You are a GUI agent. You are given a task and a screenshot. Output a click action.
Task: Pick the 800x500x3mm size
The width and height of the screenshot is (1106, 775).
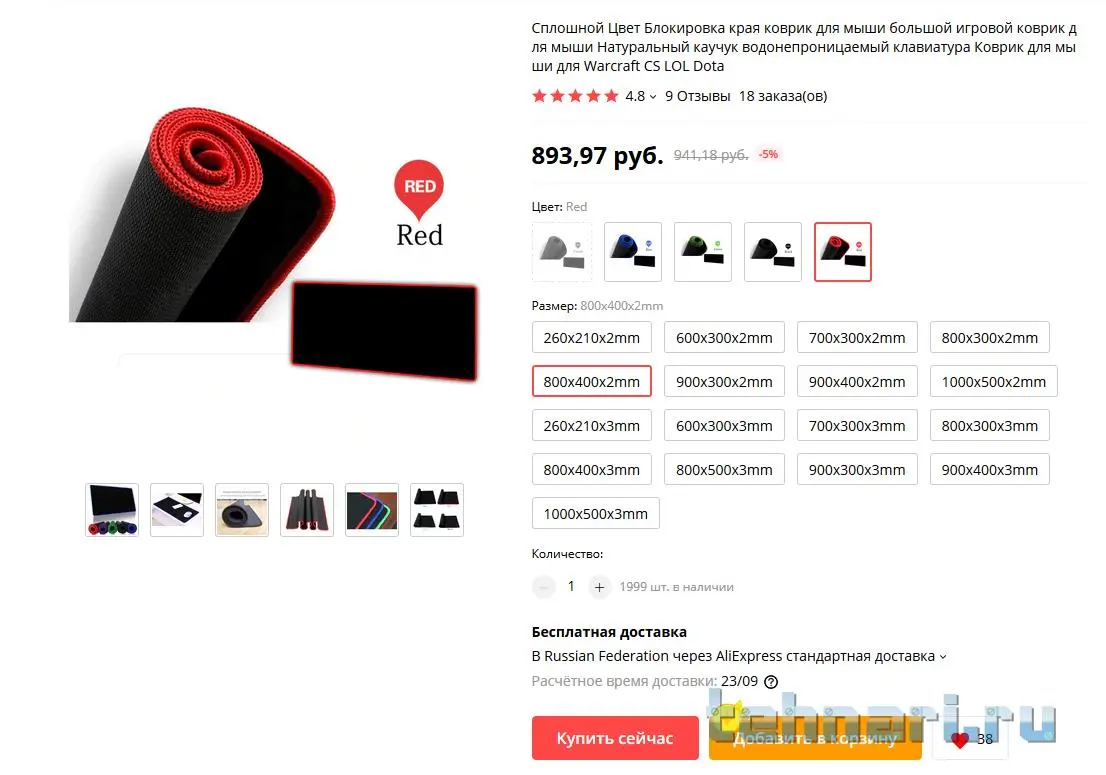pyautogui.click(x=724, y=470)
